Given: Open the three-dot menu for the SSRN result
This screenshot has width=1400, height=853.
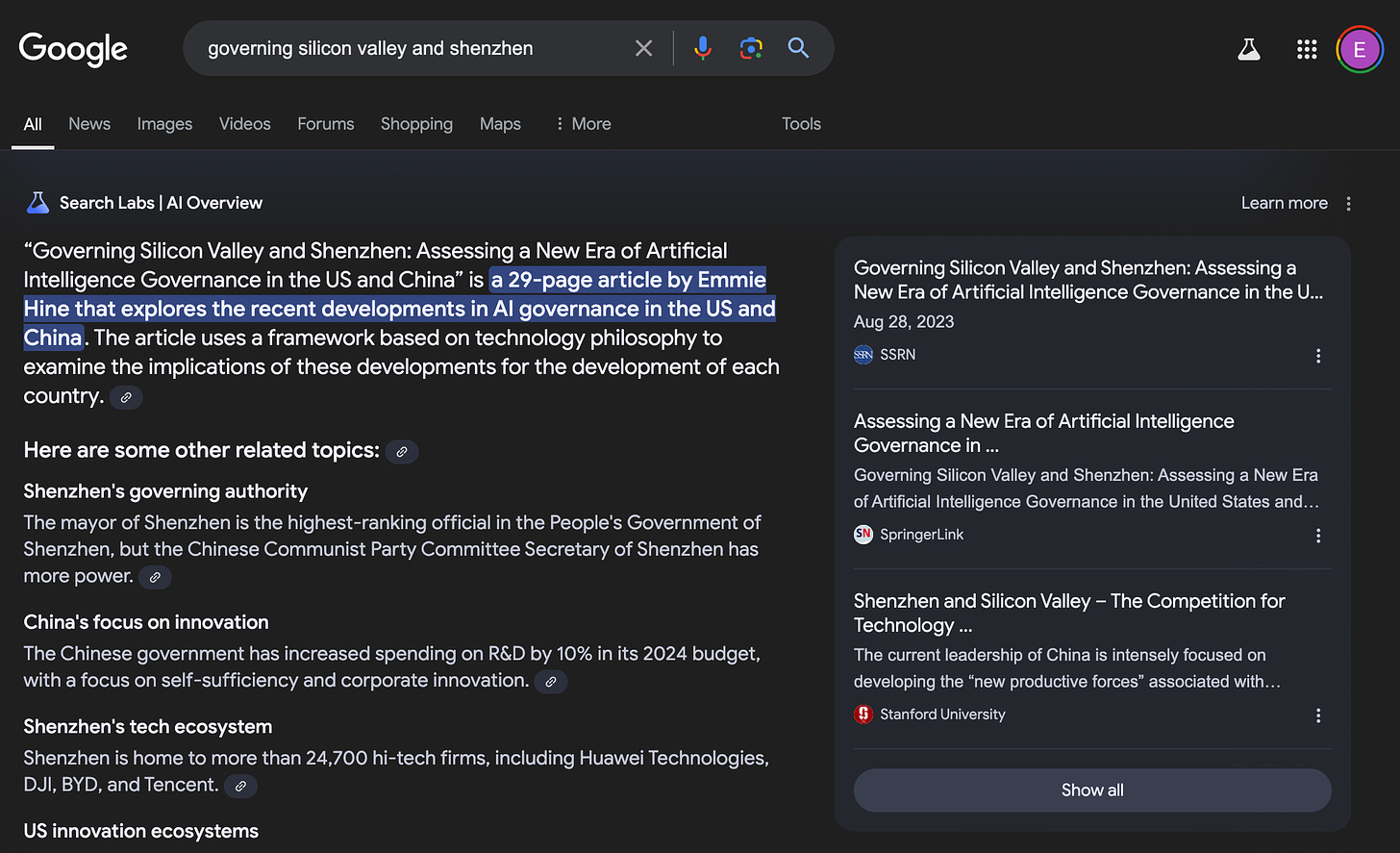Looking at the screenshot, I should pos(1318,356).
